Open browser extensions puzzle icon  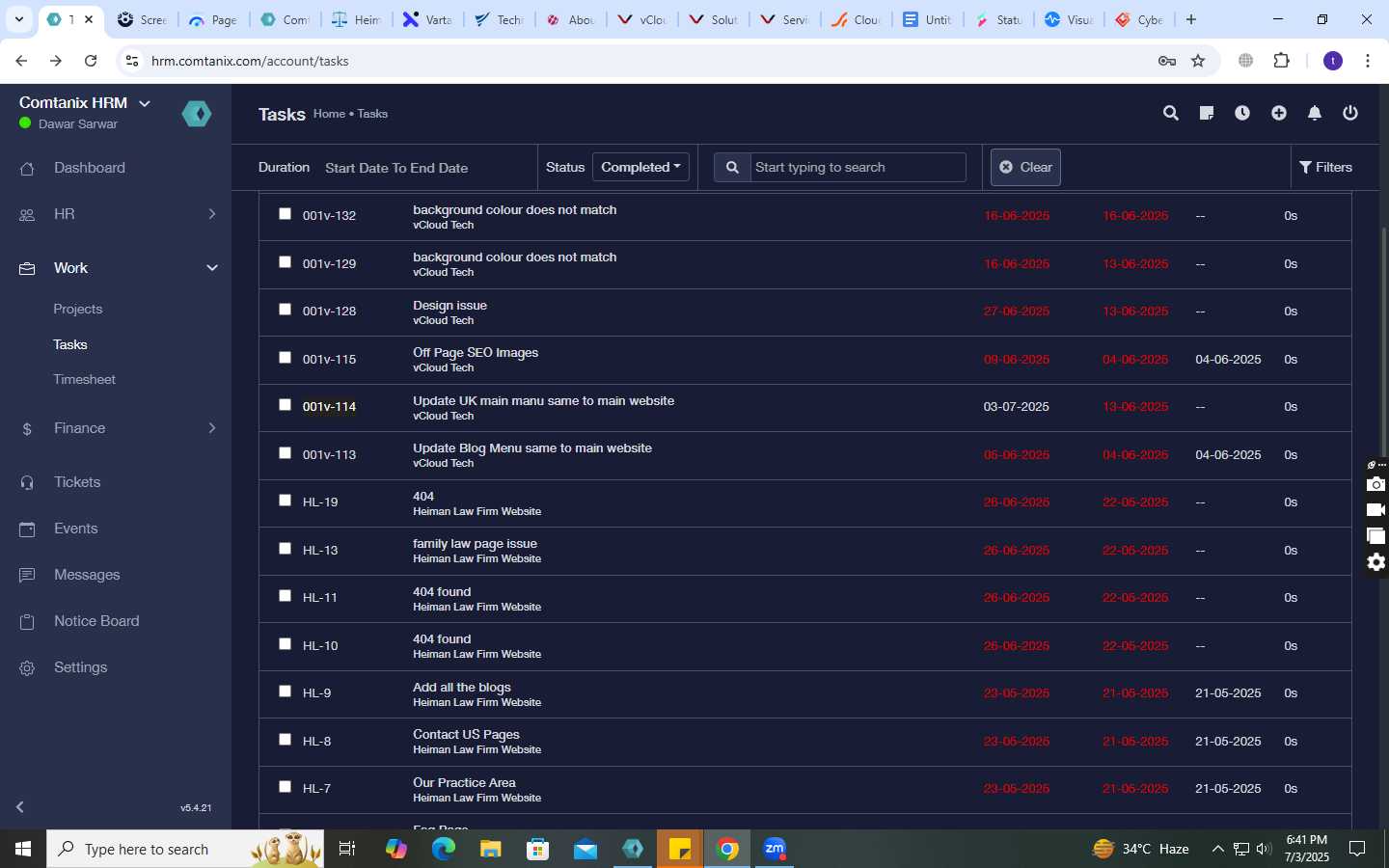(1282, 61)
